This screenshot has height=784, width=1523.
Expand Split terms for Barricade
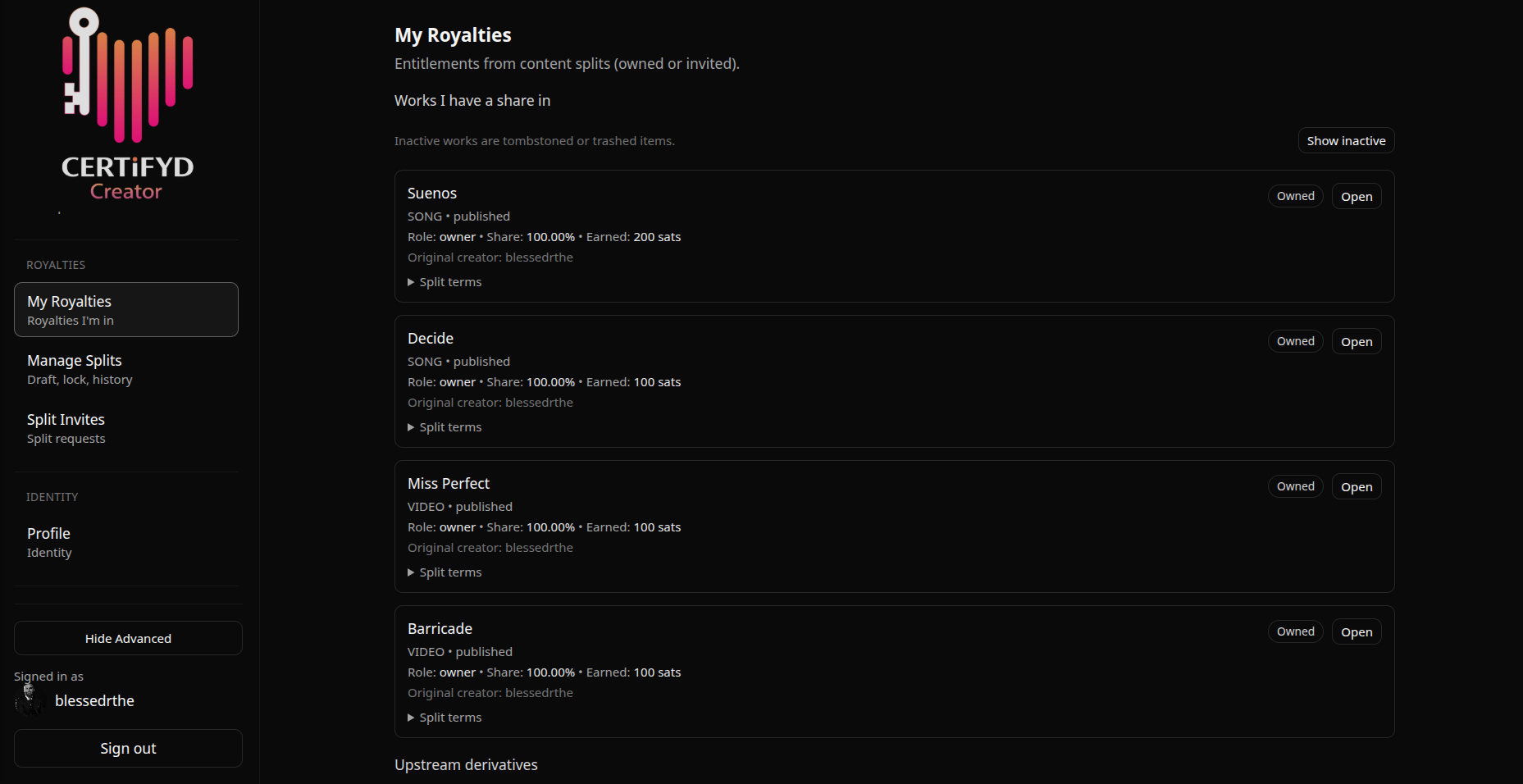(444, 717)
